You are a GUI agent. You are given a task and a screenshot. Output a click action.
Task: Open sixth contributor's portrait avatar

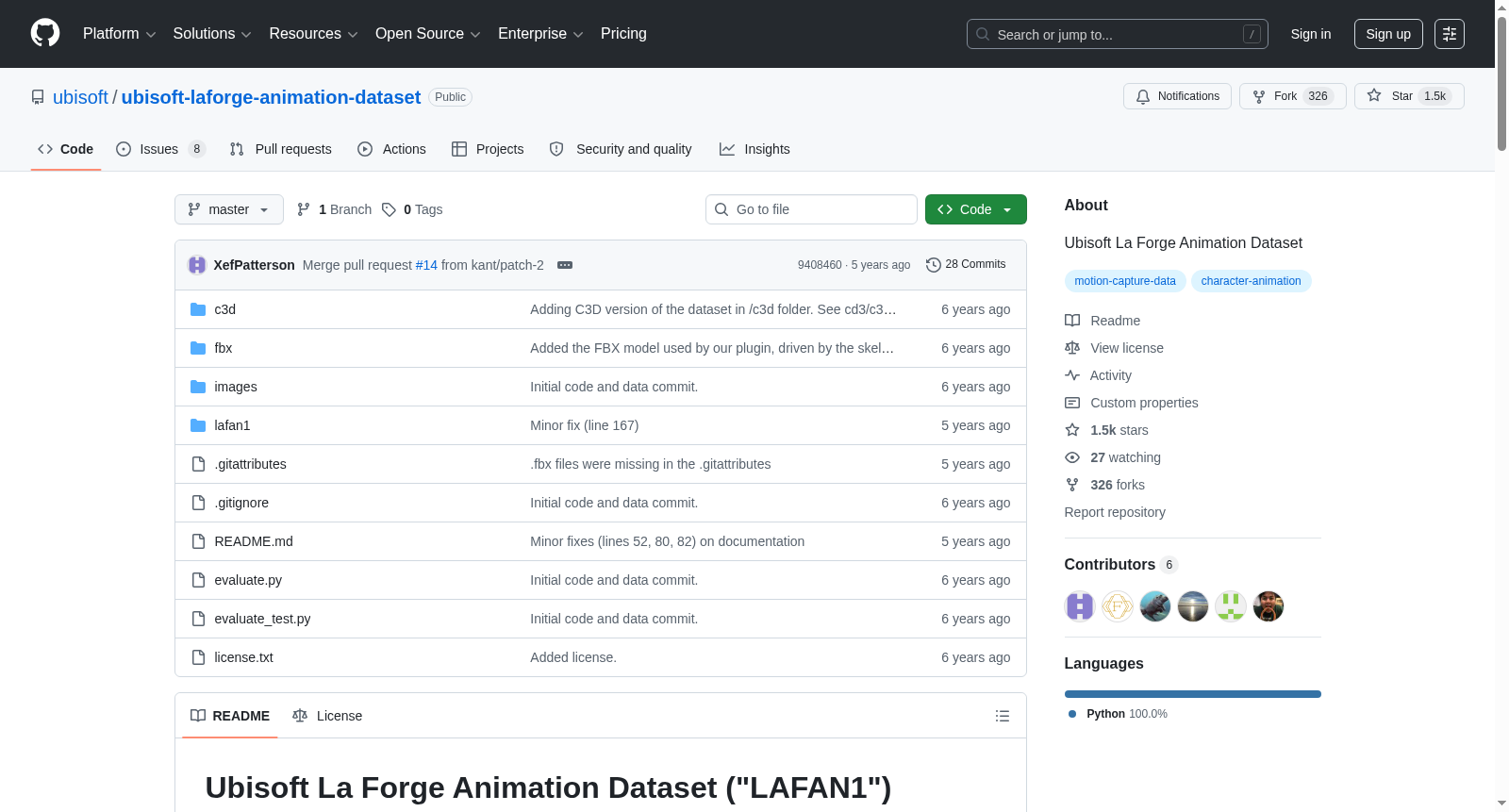pyautogui.click(x=1269, y=606)
